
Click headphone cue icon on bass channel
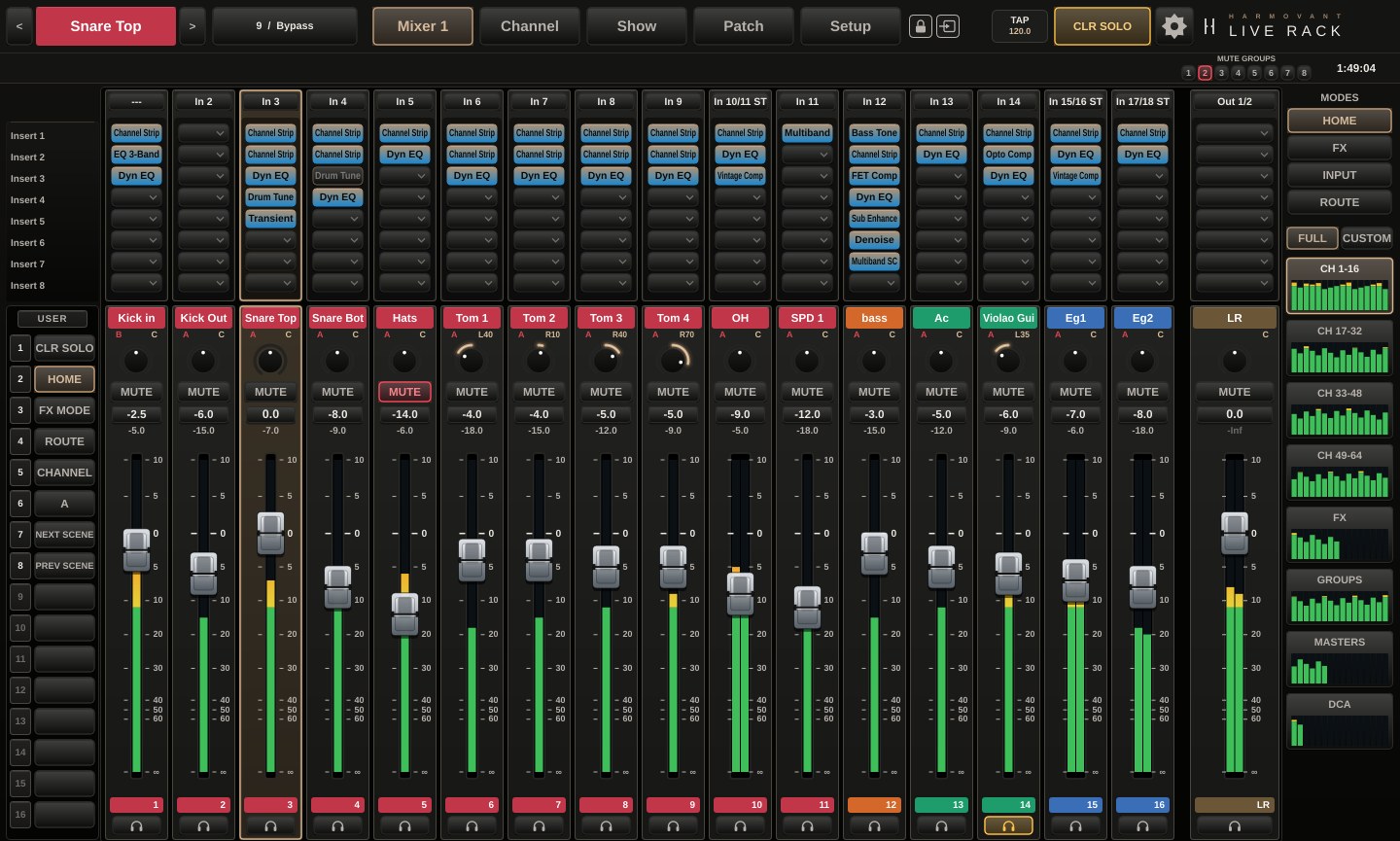[874, 825]
